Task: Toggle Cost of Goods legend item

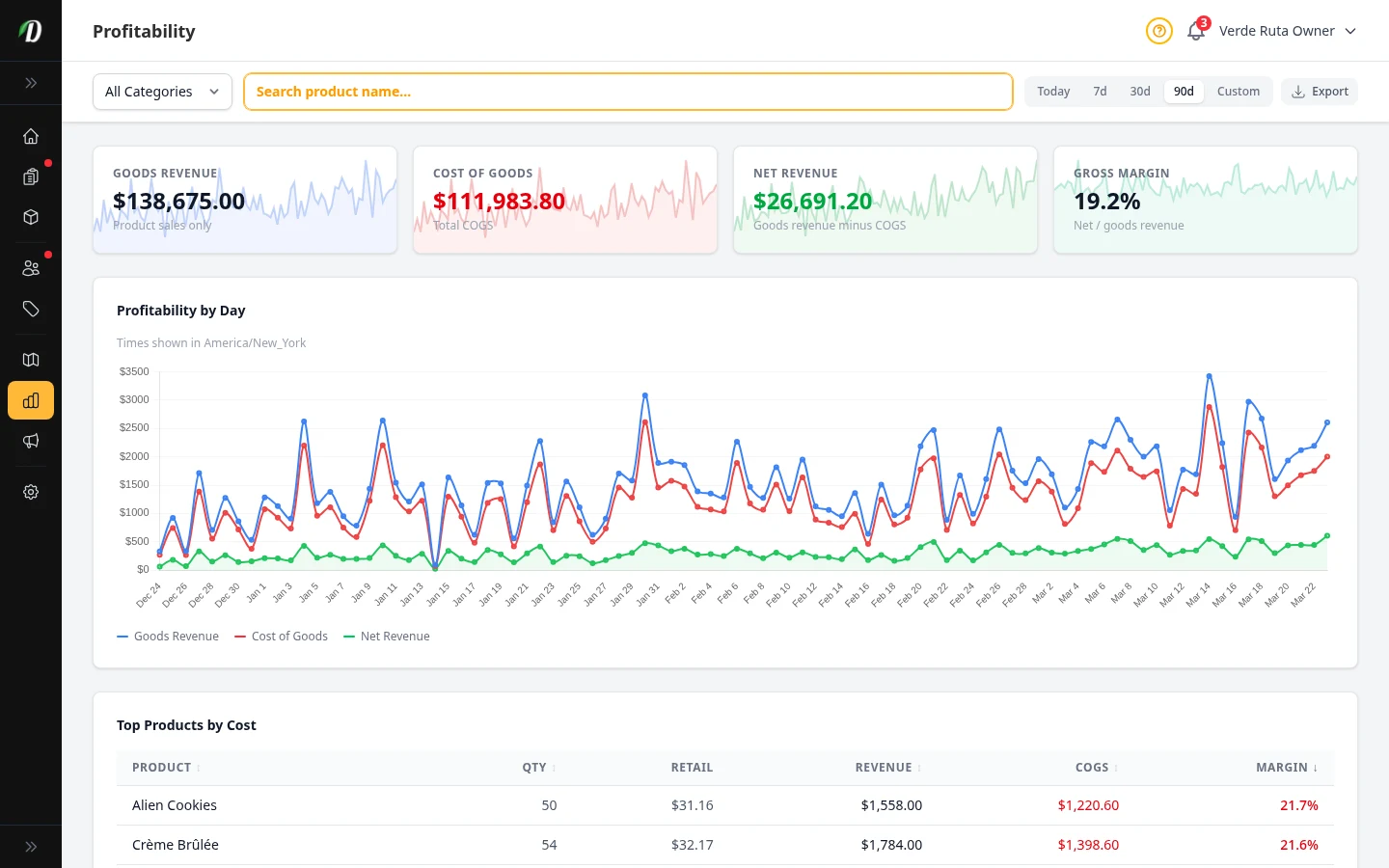Action: (281, 636)
